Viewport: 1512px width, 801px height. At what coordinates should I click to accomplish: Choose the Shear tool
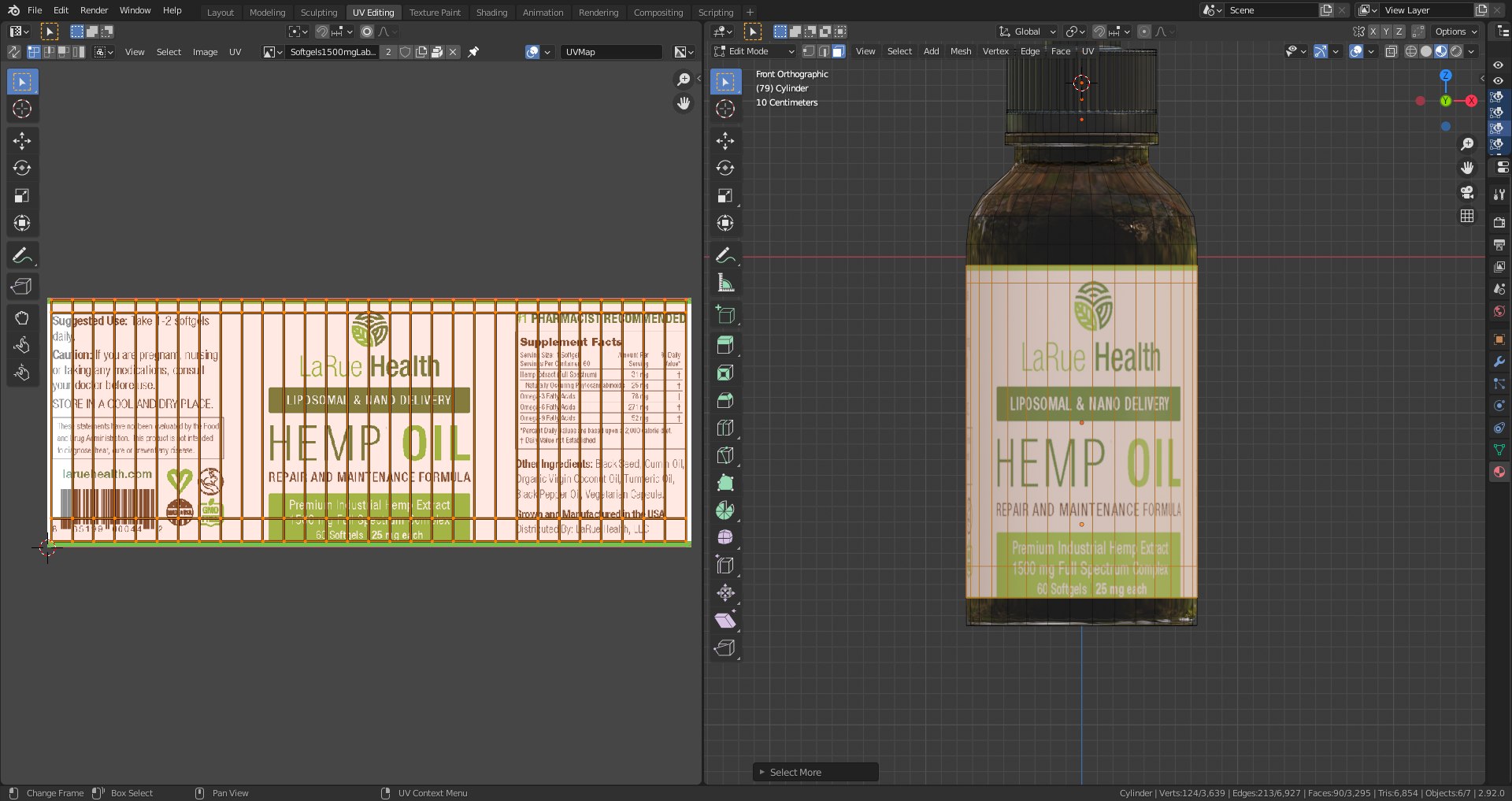(x=725, y=621)
